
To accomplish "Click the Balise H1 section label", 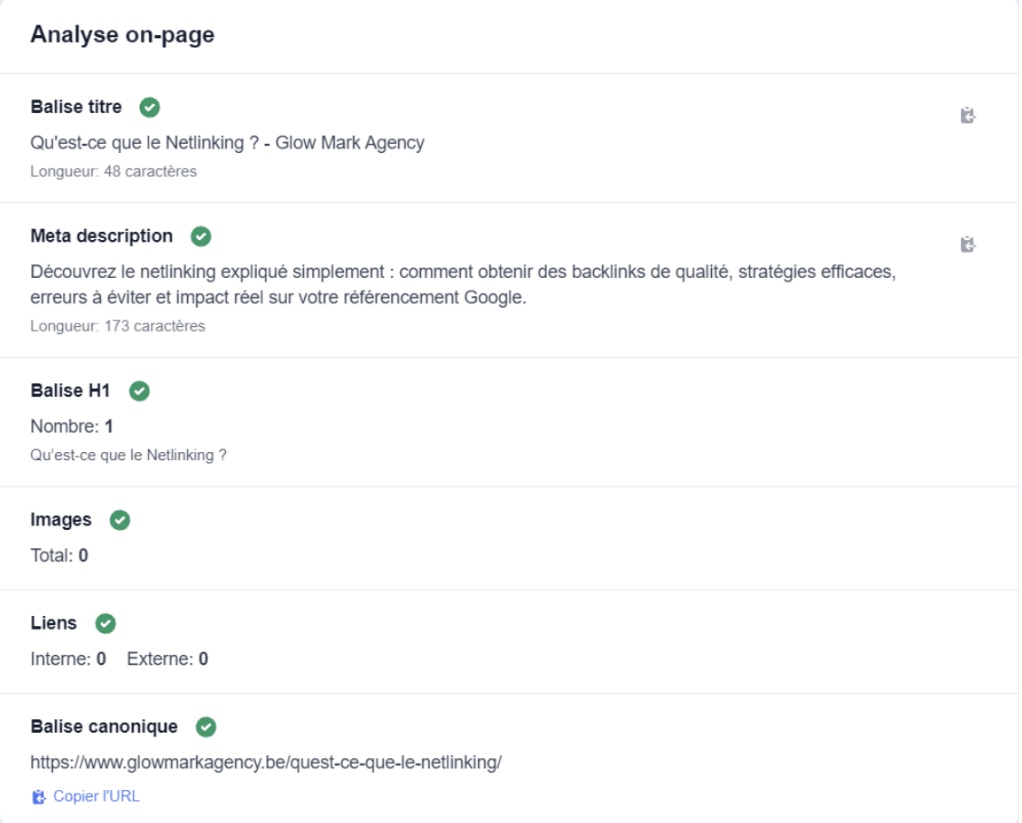I will [69, 391].
